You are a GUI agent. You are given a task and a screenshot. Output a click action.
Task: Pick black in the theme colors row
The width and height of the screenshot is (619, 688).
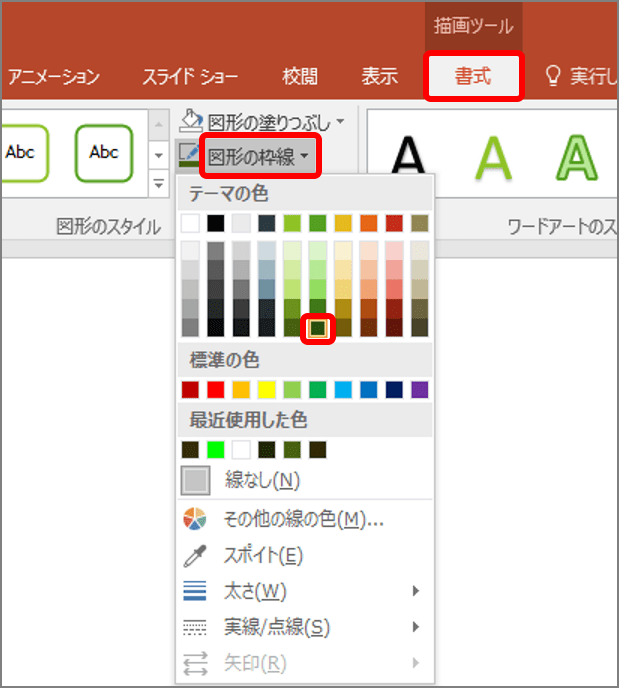coord(216,223)
